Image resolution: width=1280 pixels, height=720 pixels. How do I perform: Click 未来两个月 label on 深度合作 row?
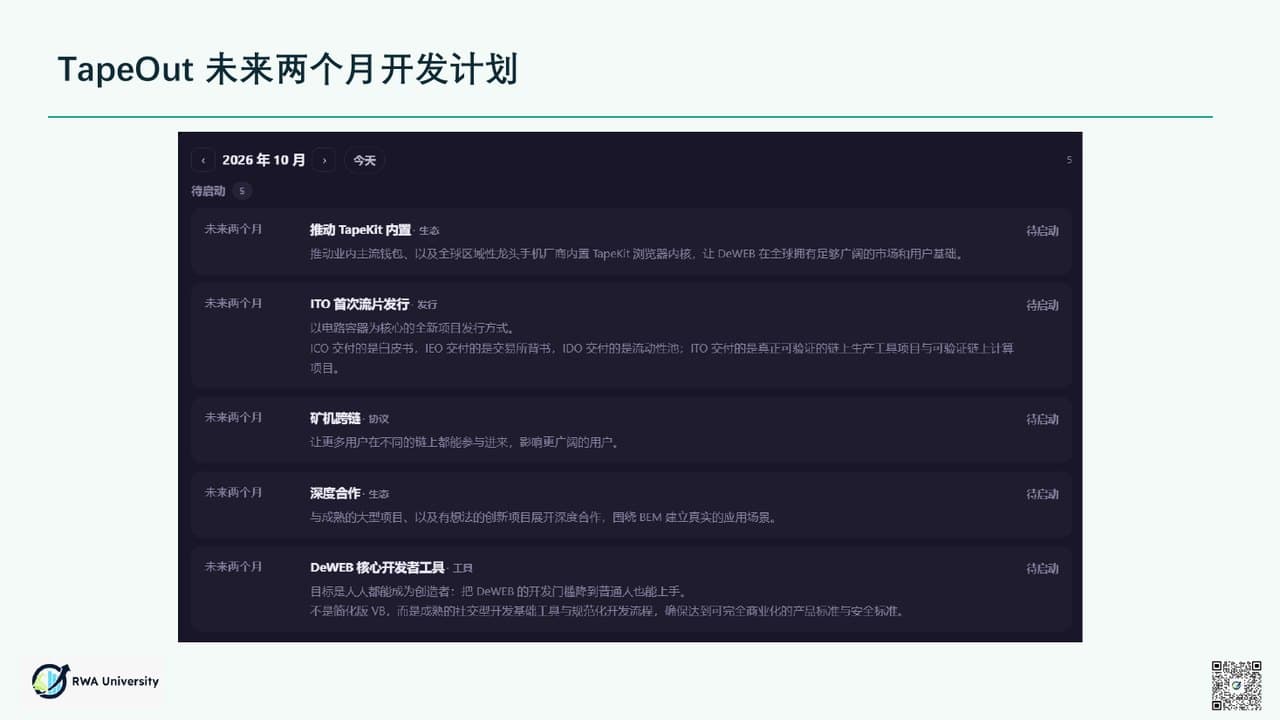(233, 492)
